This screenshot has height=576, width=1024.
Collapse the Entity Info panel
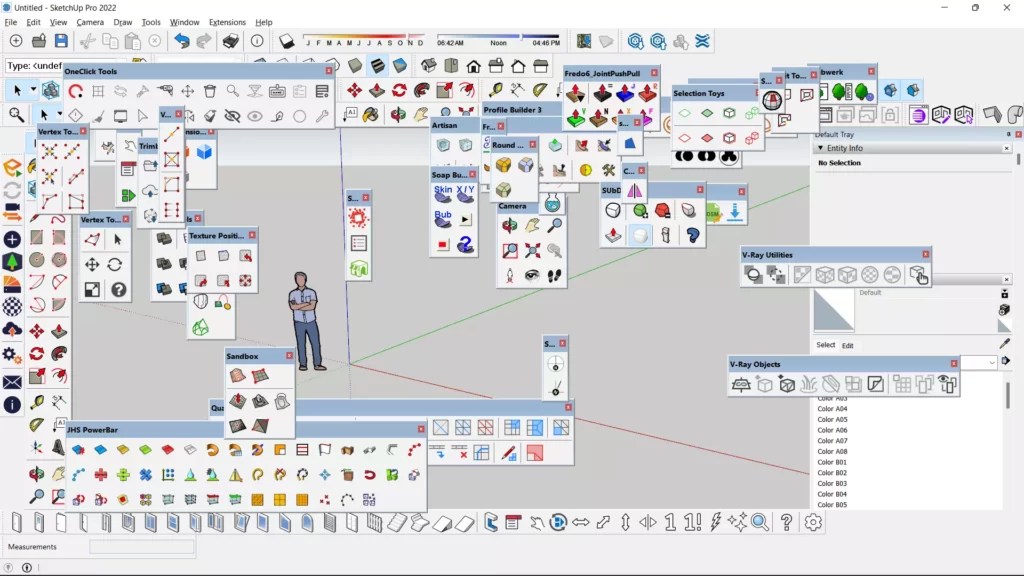[821, 148]
